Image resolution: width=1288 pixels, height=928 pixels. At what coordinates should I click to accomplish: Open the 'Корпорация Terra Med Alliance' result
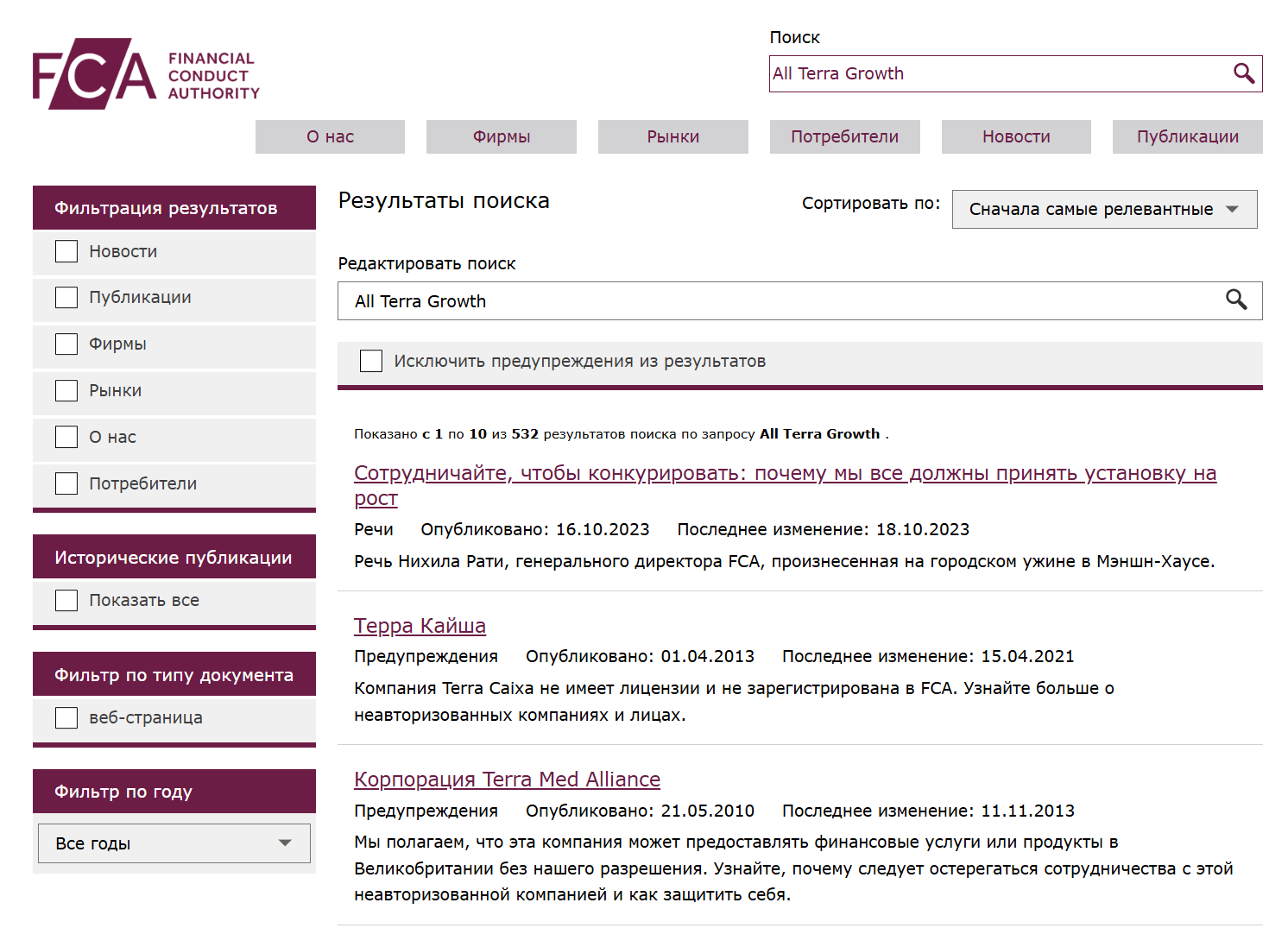506,778
